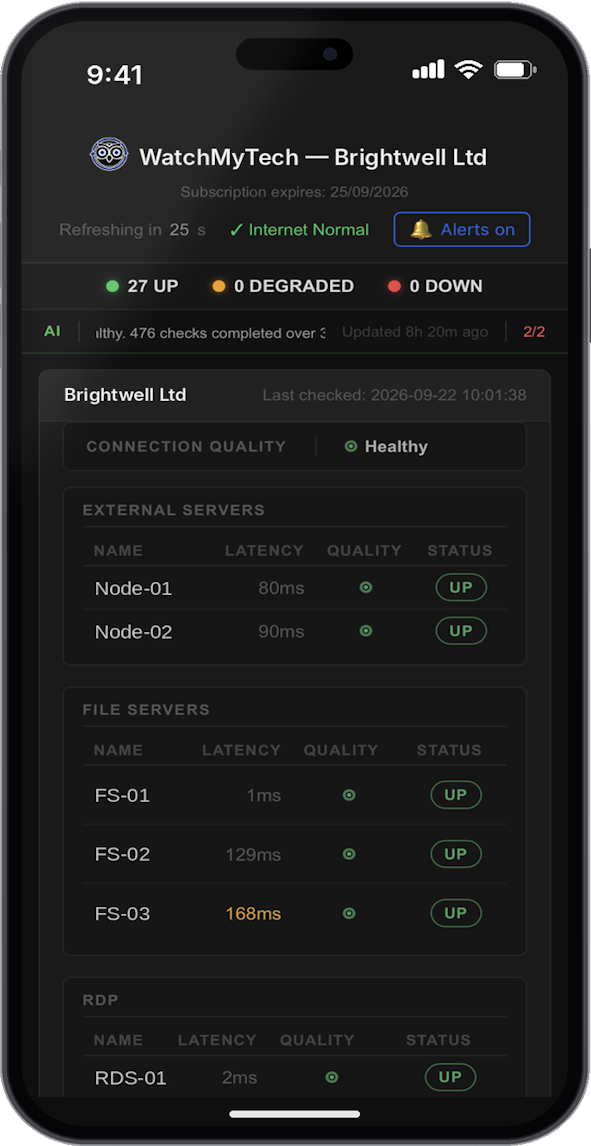The image size is (591, 1146).
Task: Click the green 27 UP indicator dot
Action: coord(113,286)
